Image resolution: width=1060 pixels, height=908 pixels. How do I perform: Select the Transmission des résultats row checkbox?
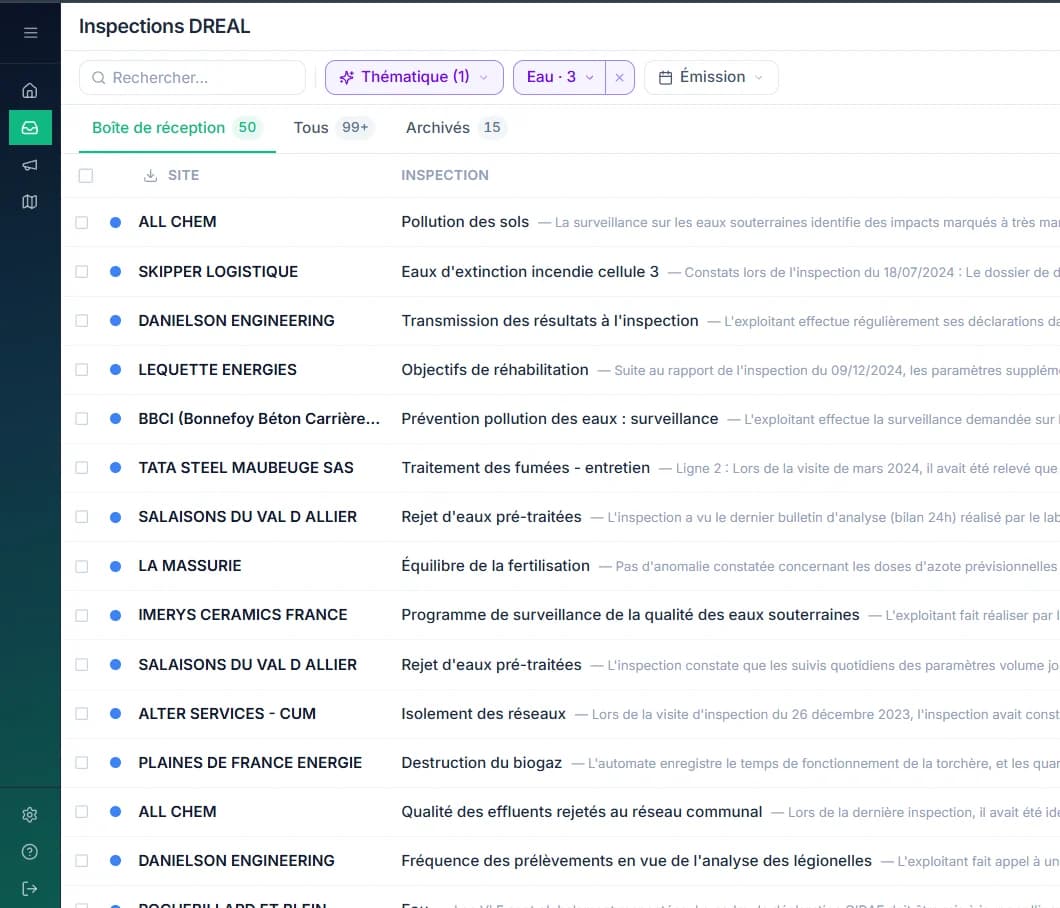[82, 320]
